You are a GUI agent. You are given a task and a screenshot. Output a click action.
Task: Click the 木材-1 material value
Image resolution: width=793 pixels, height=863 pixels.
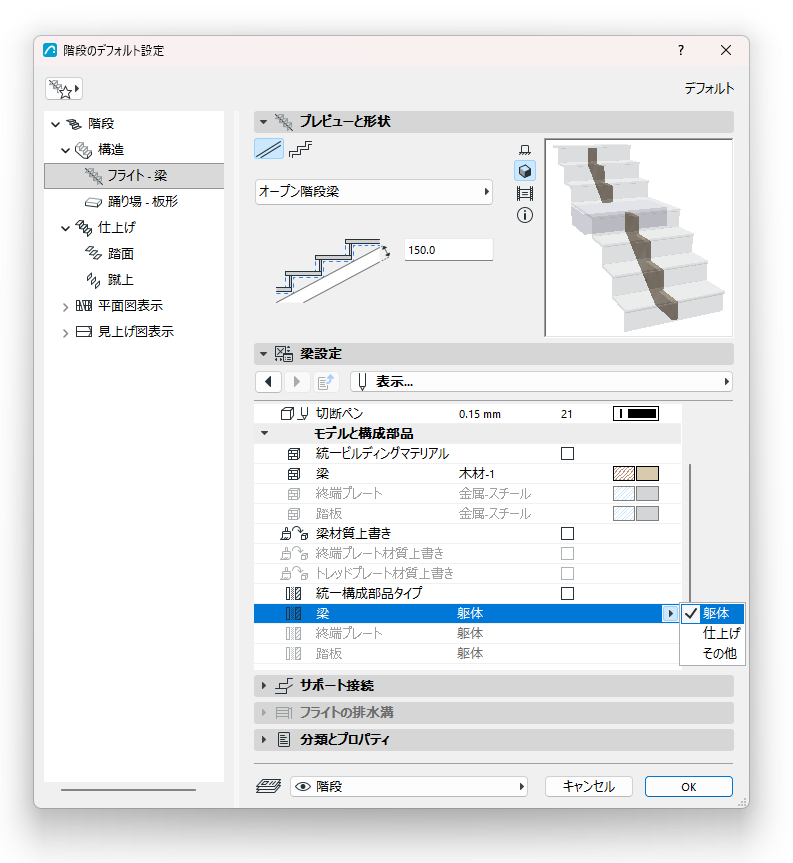477,473
